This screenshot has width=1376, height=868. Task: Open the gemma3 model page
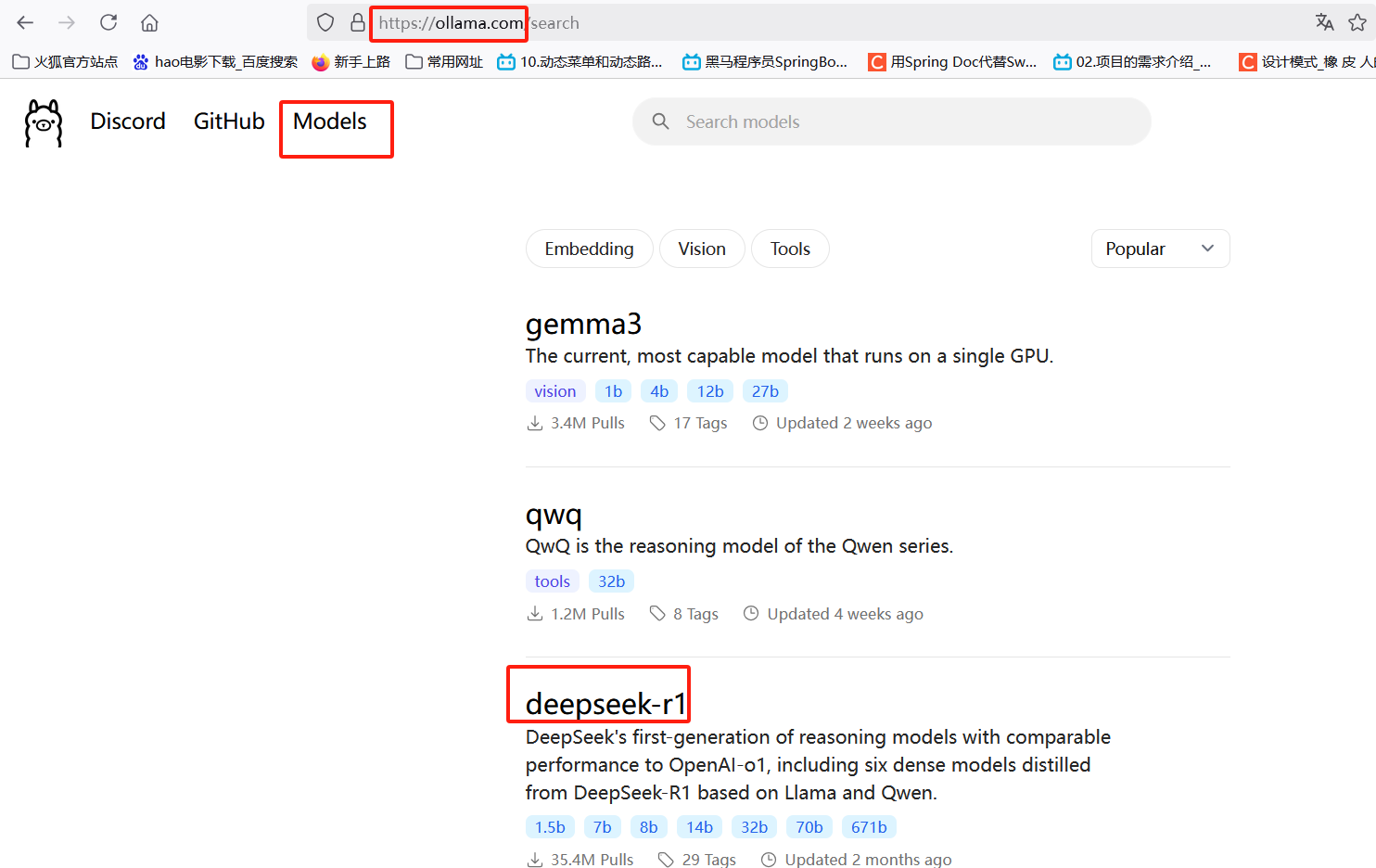coord(583,325)
